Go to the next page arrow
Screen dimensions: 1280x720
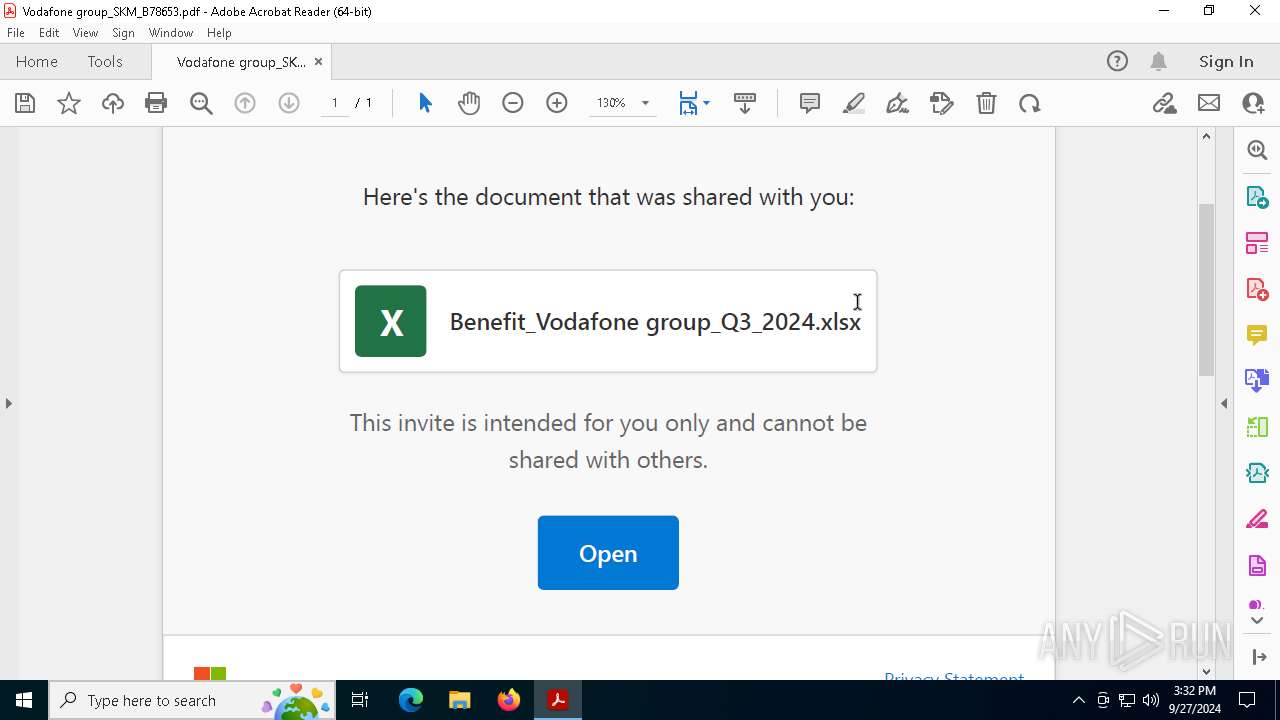pos(289,103)
